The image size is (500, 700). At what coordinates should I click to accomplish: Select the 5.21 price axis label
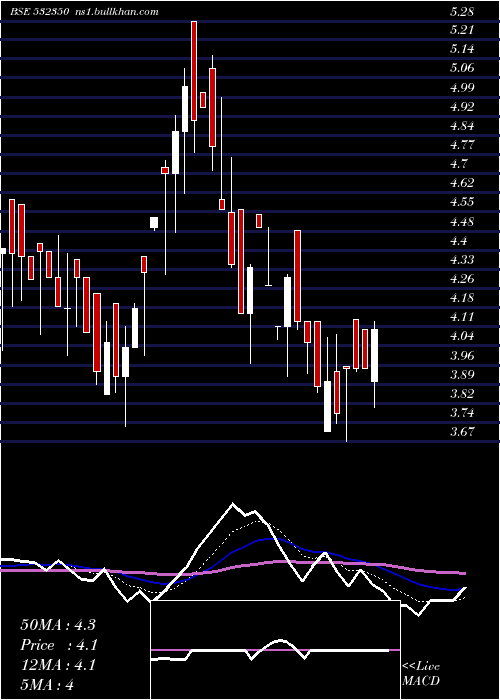click(462, 30)
